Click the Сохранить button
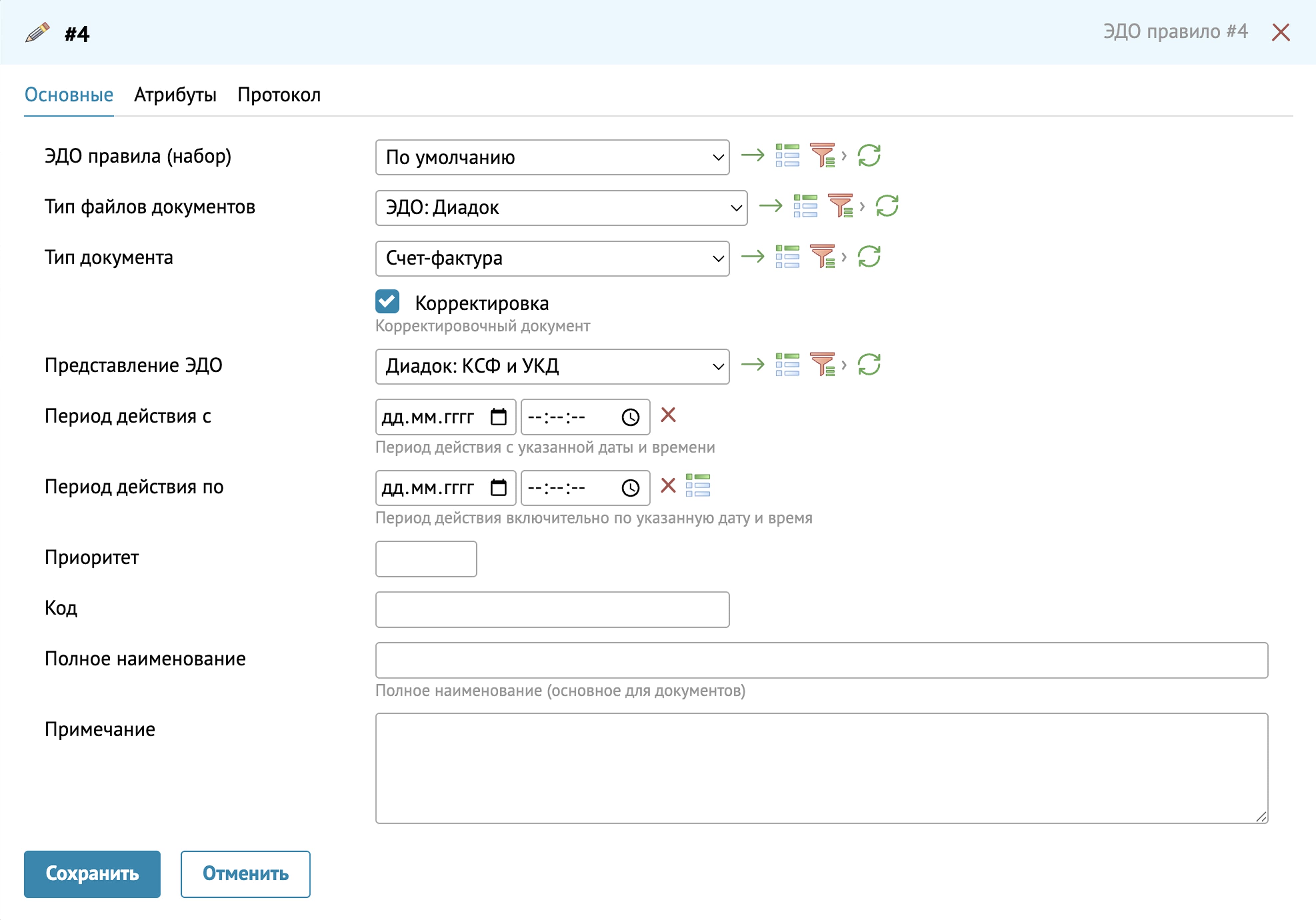The image size is (1316, 920). (x=92, y=874)
